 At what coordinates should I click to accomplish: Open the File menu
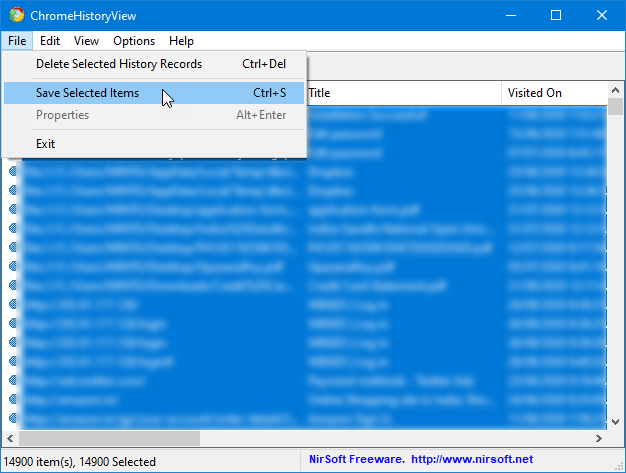tap(17, 41)
